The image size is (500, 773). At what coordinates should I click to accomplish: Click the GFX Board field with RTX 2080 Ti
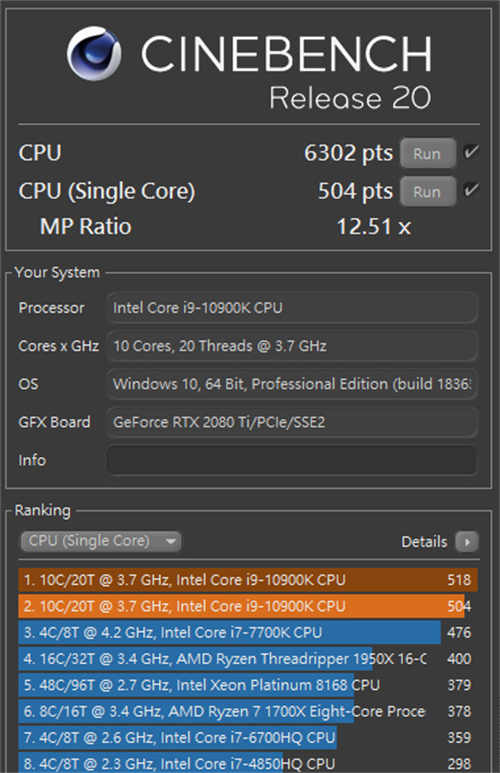tap(292, 422)
